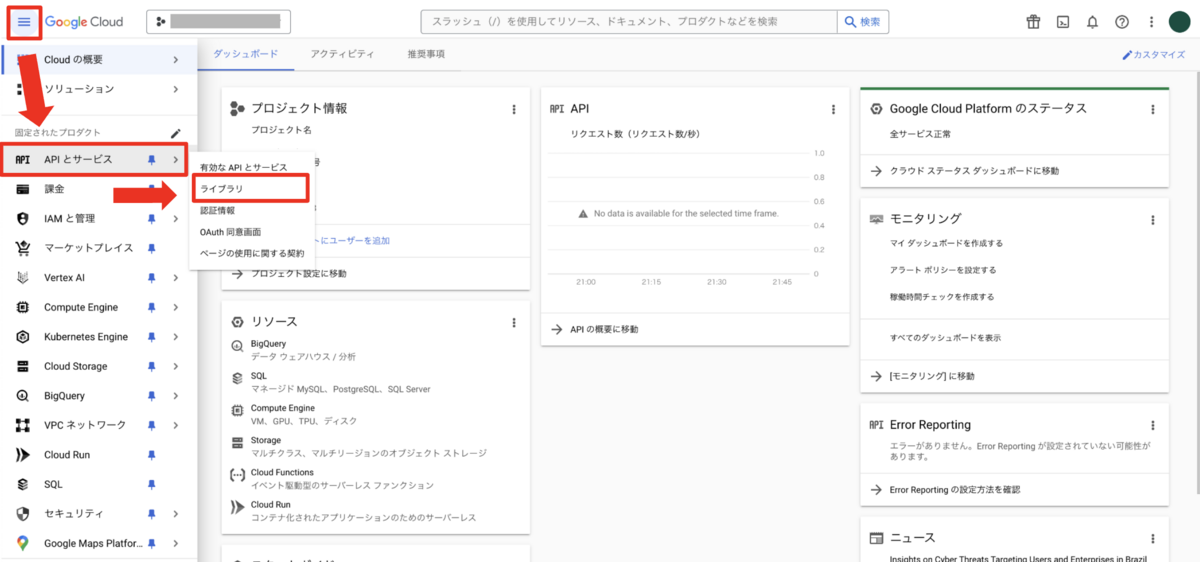Select API とサービス in sidebar
The height and width of the screenshot is (562, 1200).
coord(94,159)
